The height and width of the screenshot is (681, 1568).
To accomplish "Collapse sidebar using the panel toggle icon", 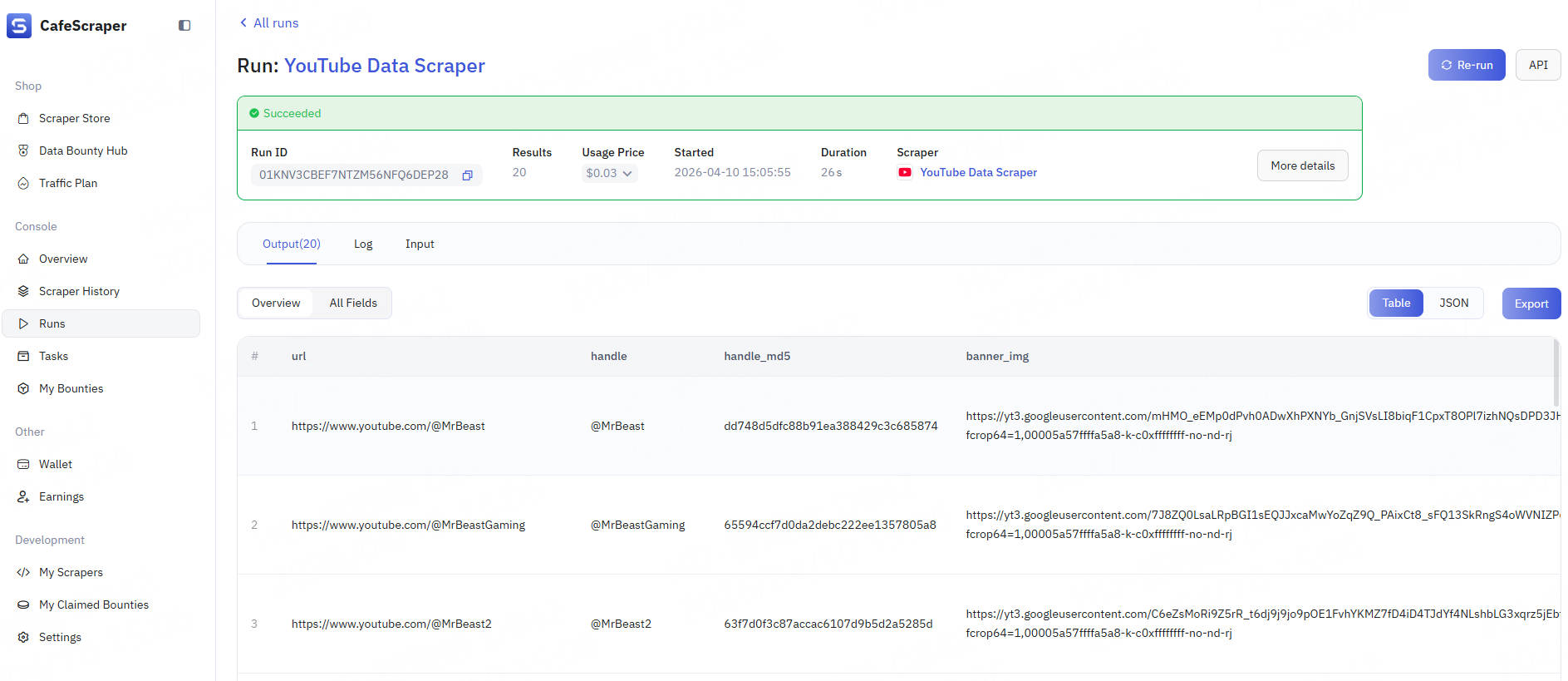I will [x=184, y=26].
